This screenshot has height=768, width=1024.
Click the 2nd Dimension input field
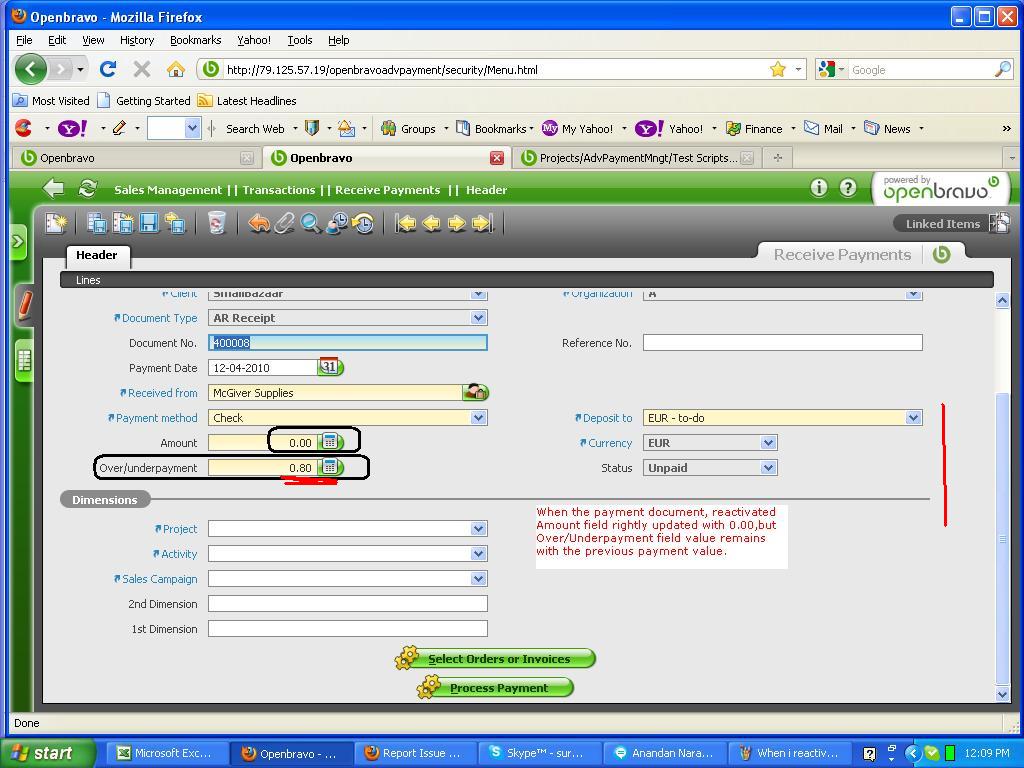(x=347, y=603)
